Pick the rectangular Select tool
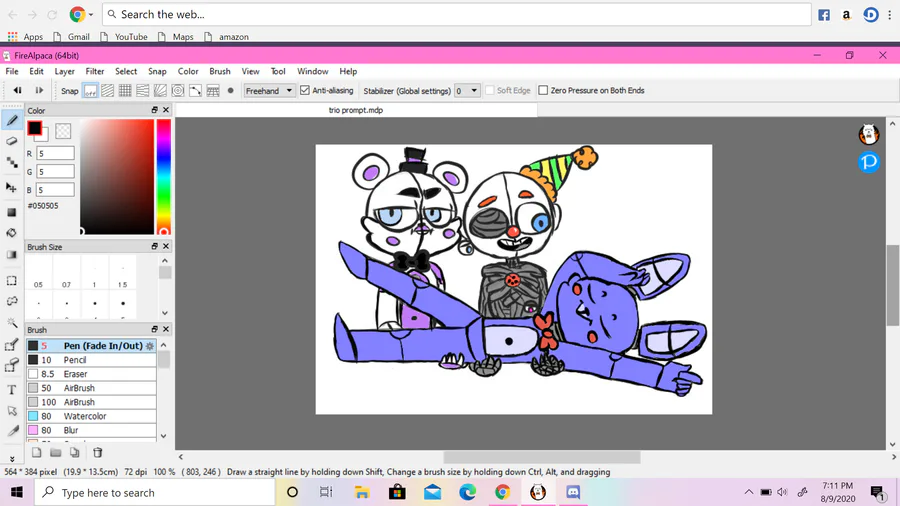The image size is (900, 506). tap(11, 281)
